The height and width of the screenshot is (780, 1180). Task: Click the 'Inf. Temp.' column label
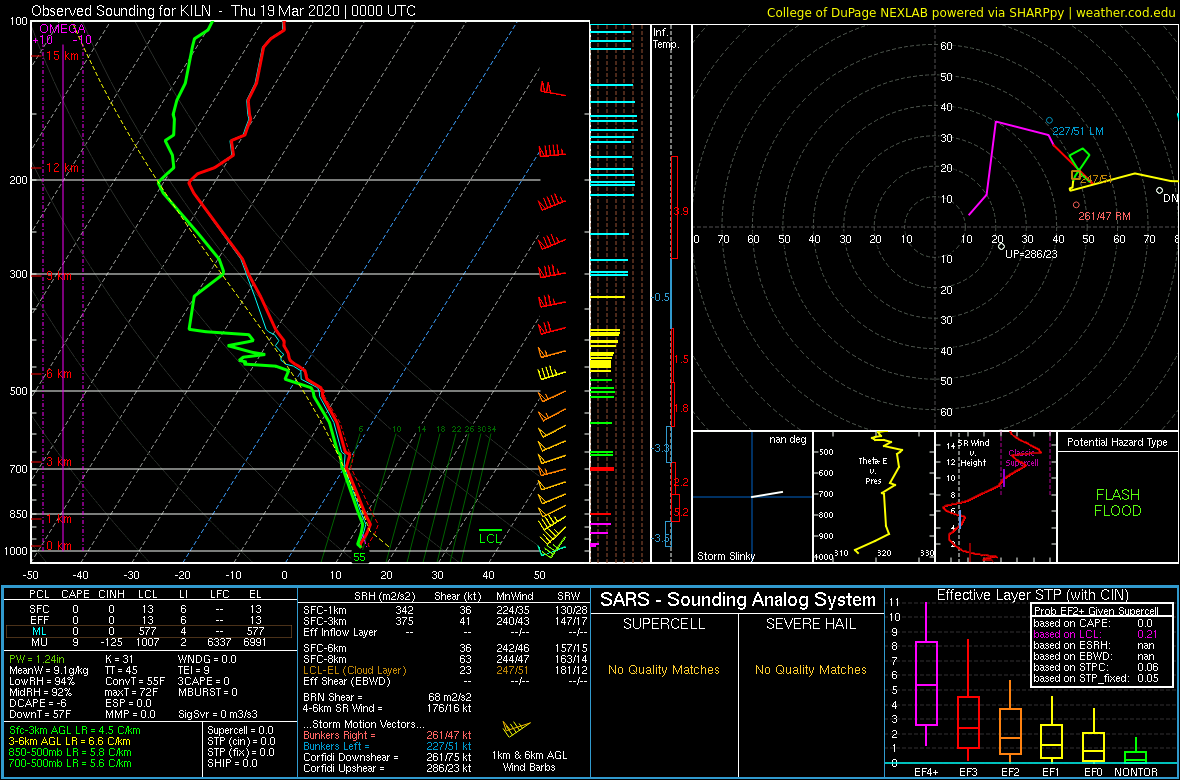(x=666, y=39)
